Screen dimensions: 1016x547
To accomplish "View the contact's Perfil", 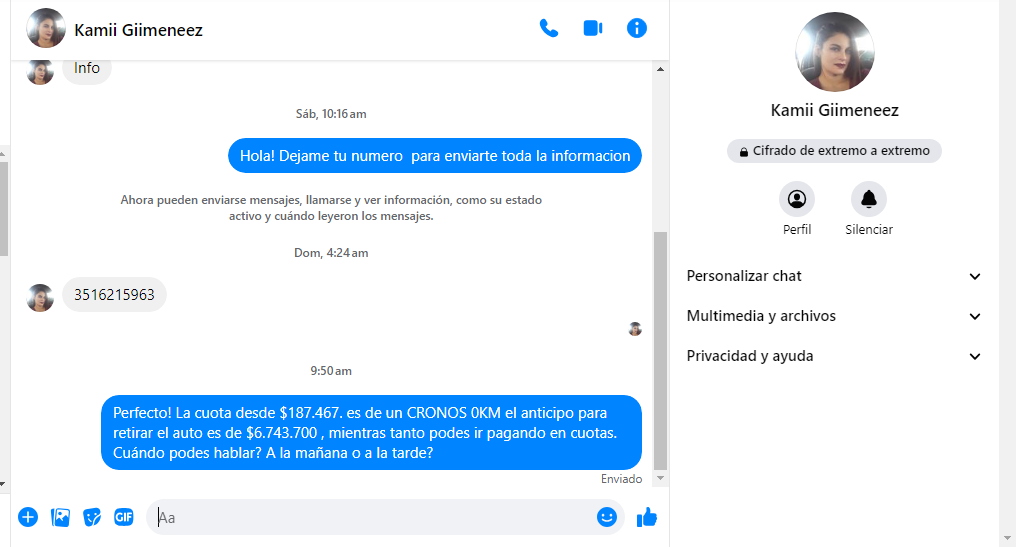I will pyautogui.click(x=796, y=199).
